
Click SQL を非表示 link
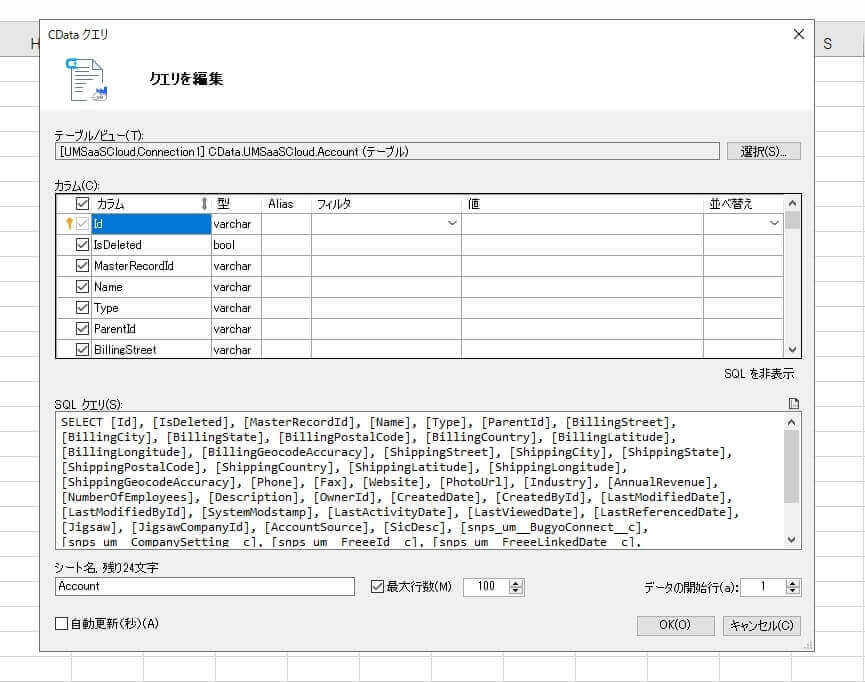point(759,374)
